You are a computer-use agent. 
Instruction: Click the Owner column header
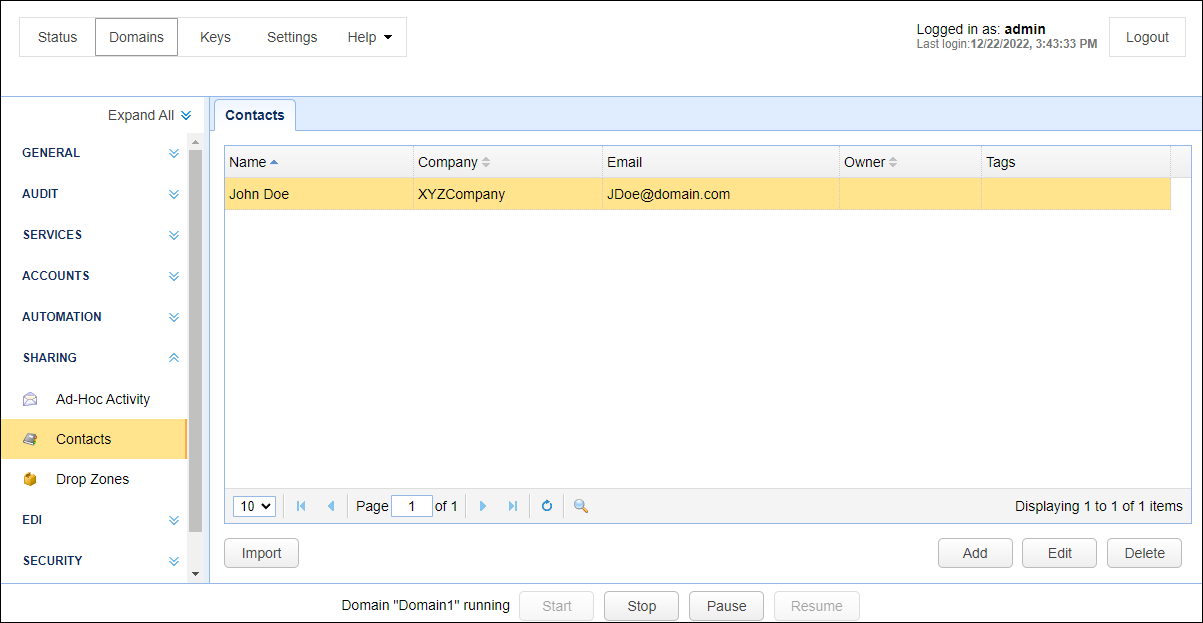click(911, 162)
